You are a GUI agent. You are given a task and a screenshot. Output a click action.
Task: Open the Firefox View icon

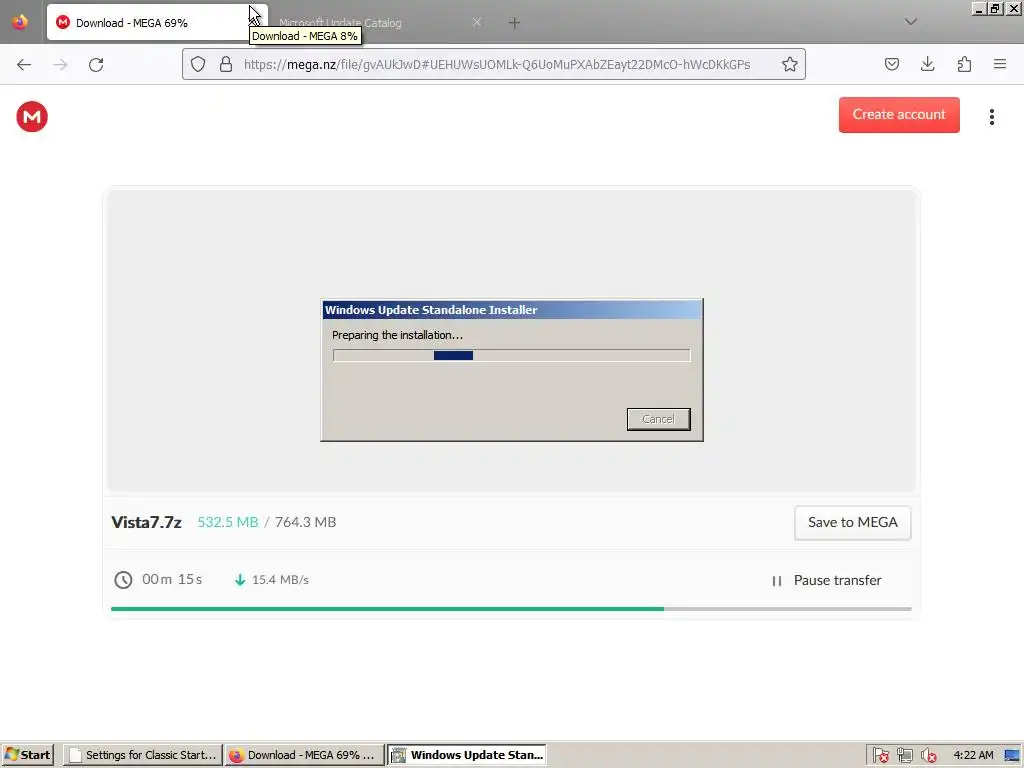point(20,22)
